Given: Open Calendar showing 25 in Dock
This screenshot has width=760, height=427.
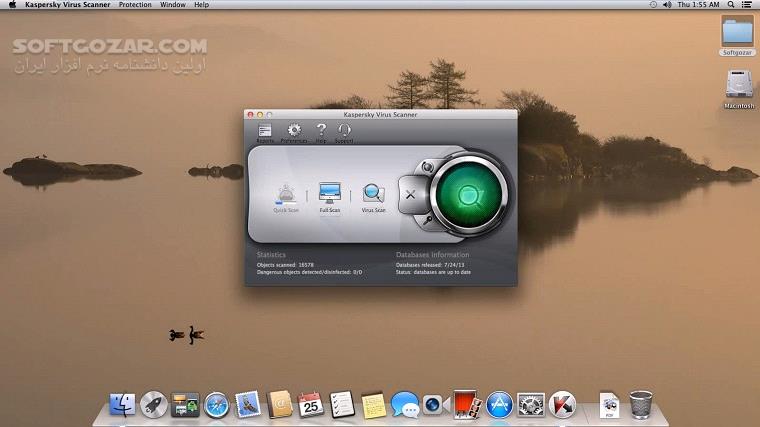Looking at the screenshot, I should point(311,405).
